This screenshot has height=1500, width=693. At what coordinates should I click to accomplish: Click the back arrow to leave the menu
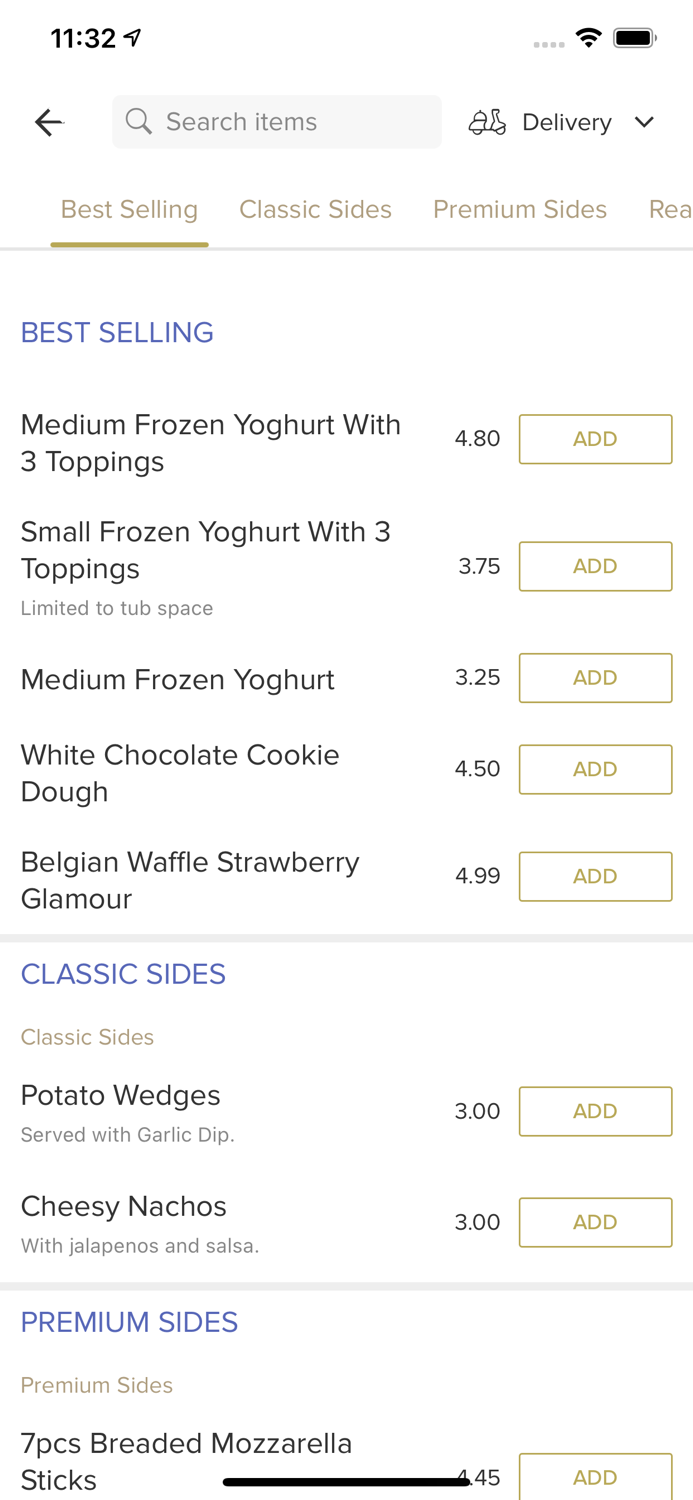click(x=47, y=121)
